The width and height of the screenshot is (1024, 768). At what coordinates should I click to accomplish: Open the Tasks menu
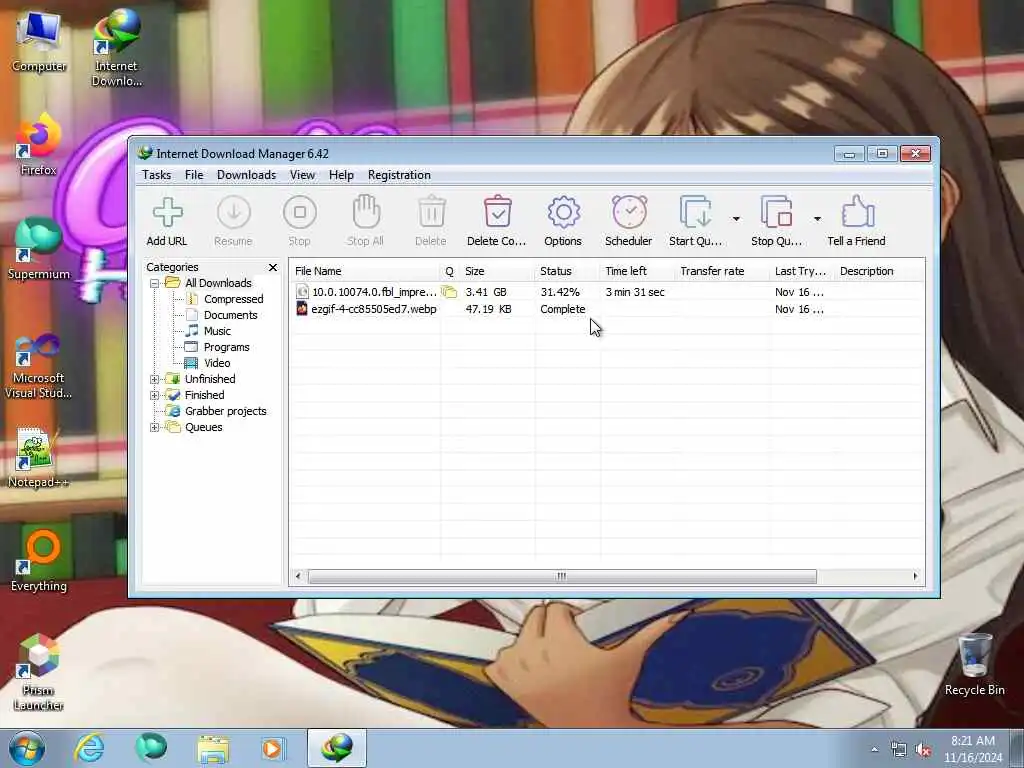point(157,175)
